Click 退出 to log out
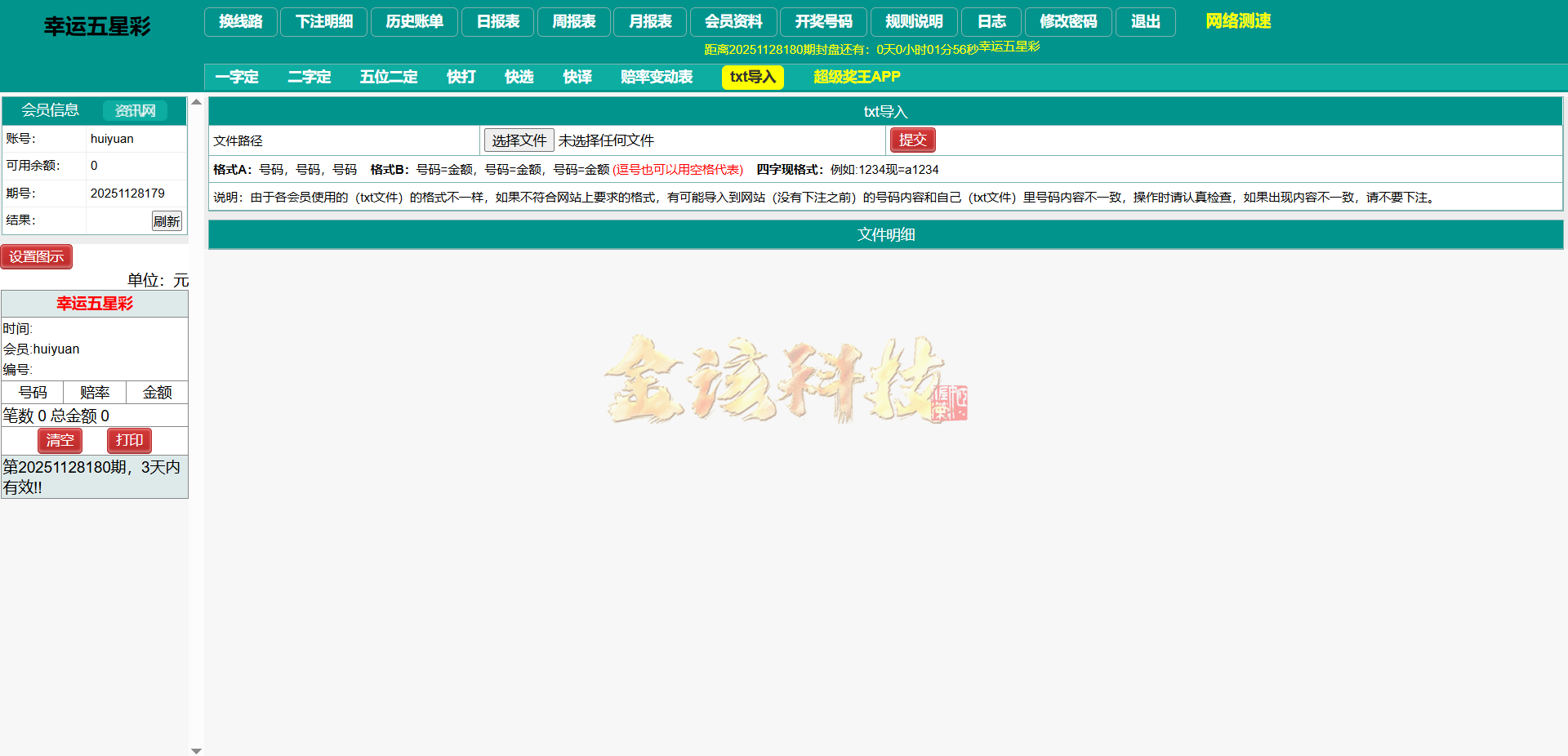The height and width of the screenshot is (756, 1568). click(1145, 22)
